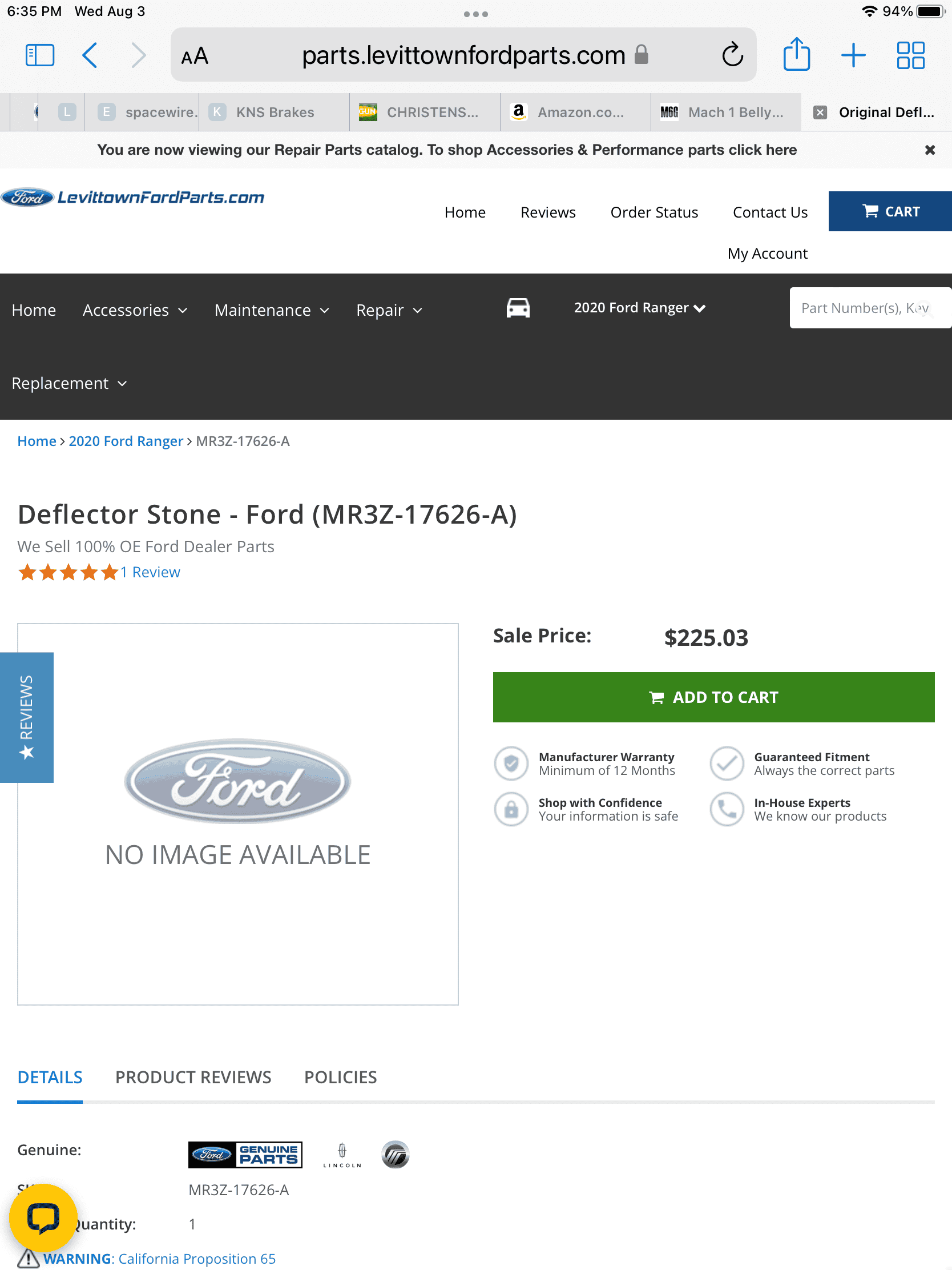
Task: Toggle the Safari sidebar icon
Action: pyautogui.click(x=40, y=55)
